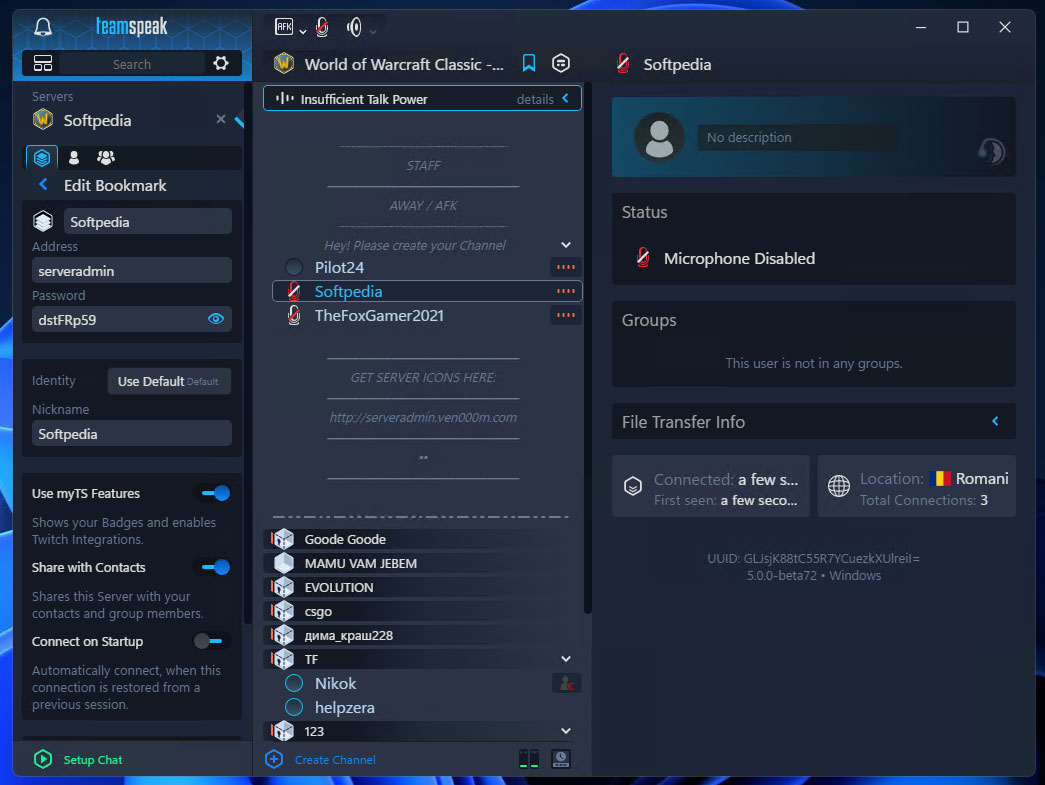Collapse the Insufficient Talk Power banner chevron
Screen dimensions: 1045x785
click(566, 99)
